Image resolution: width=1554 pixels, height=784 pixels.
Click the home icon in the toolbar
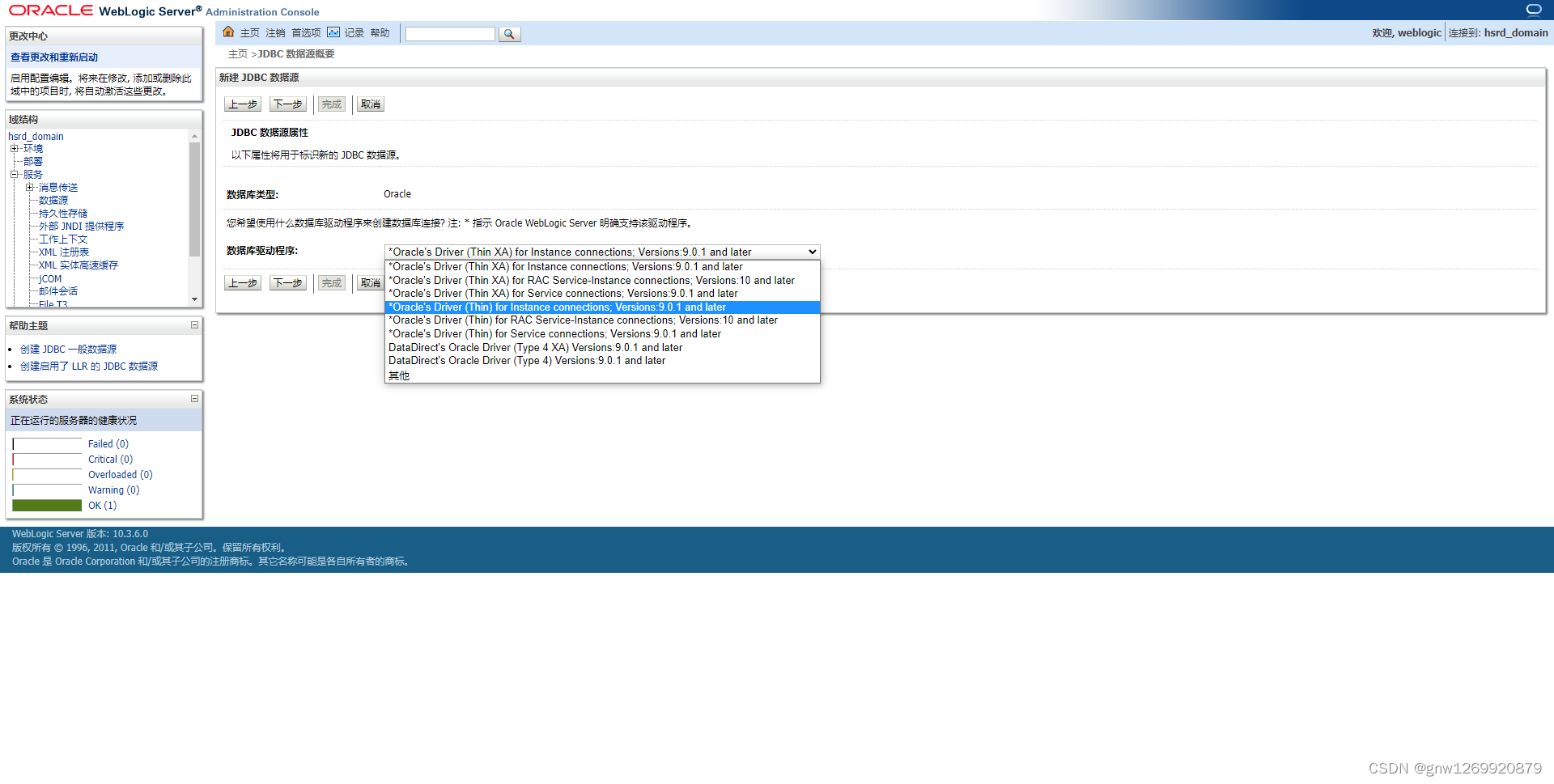(x=228, y=32)
